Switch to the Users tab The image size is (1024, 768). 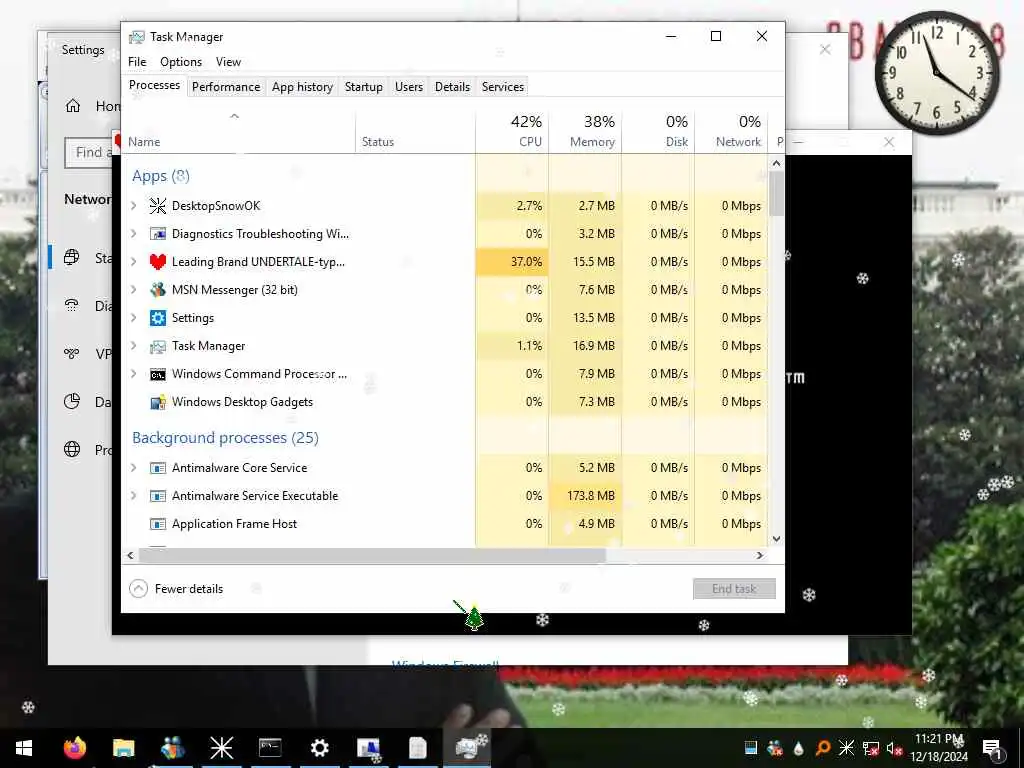409,87
